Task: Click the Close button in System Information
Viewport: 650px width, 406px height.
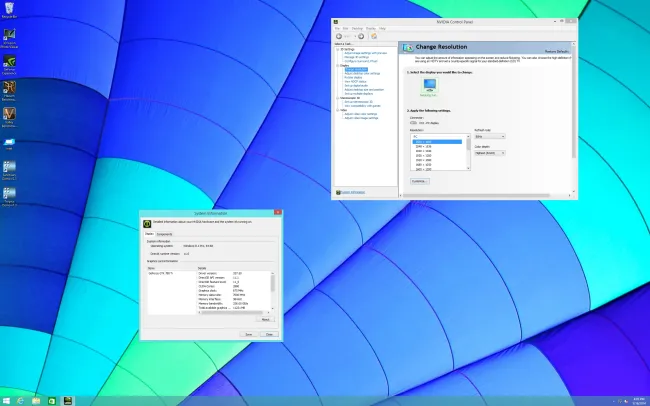Action: coord(269,334)
